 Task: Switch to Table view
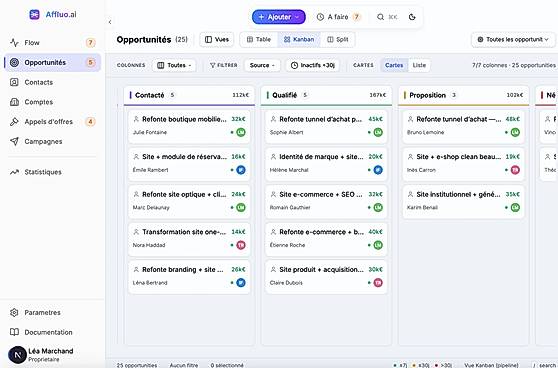click(x=259, y=40)
